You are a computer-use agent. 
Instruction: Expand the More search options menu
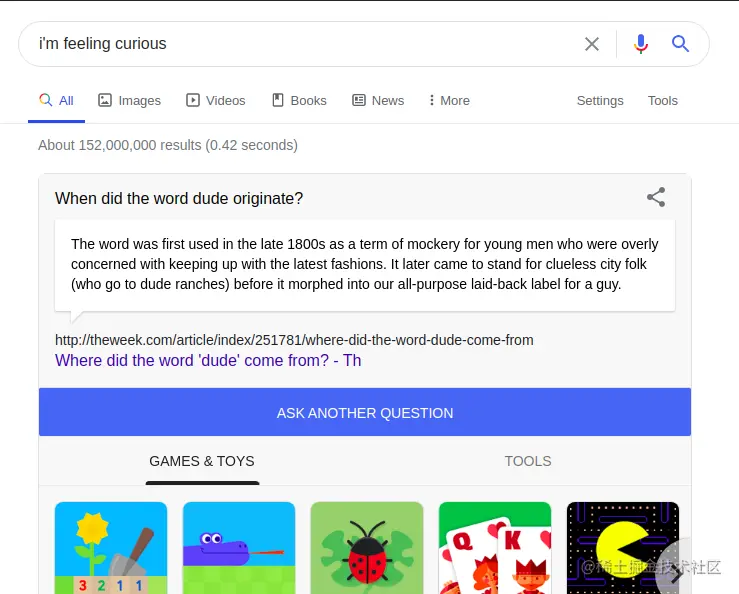pyautogui.click(x=449, y=100)
